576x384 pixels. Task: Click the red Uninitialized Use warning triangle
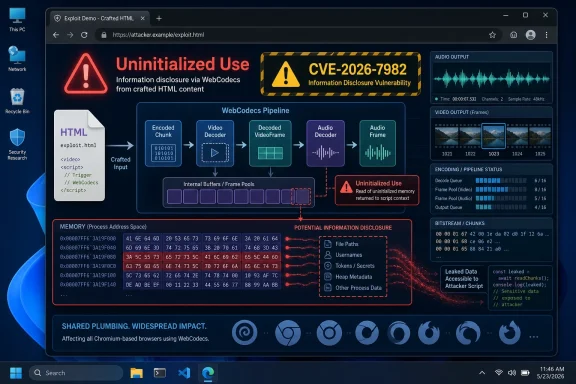coord(86,74)
